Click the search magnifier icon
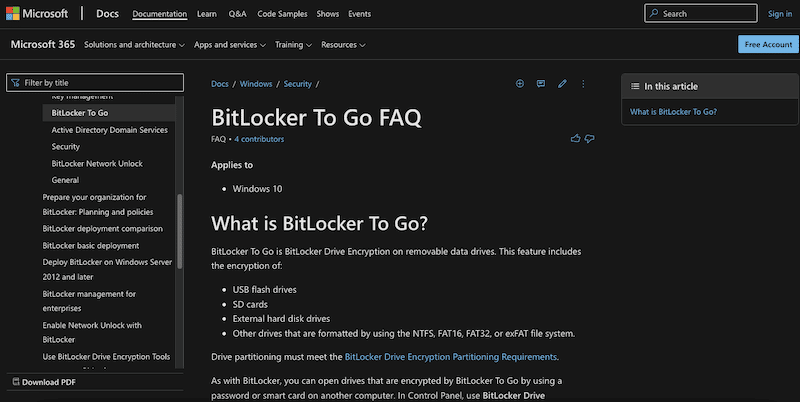 654,14
